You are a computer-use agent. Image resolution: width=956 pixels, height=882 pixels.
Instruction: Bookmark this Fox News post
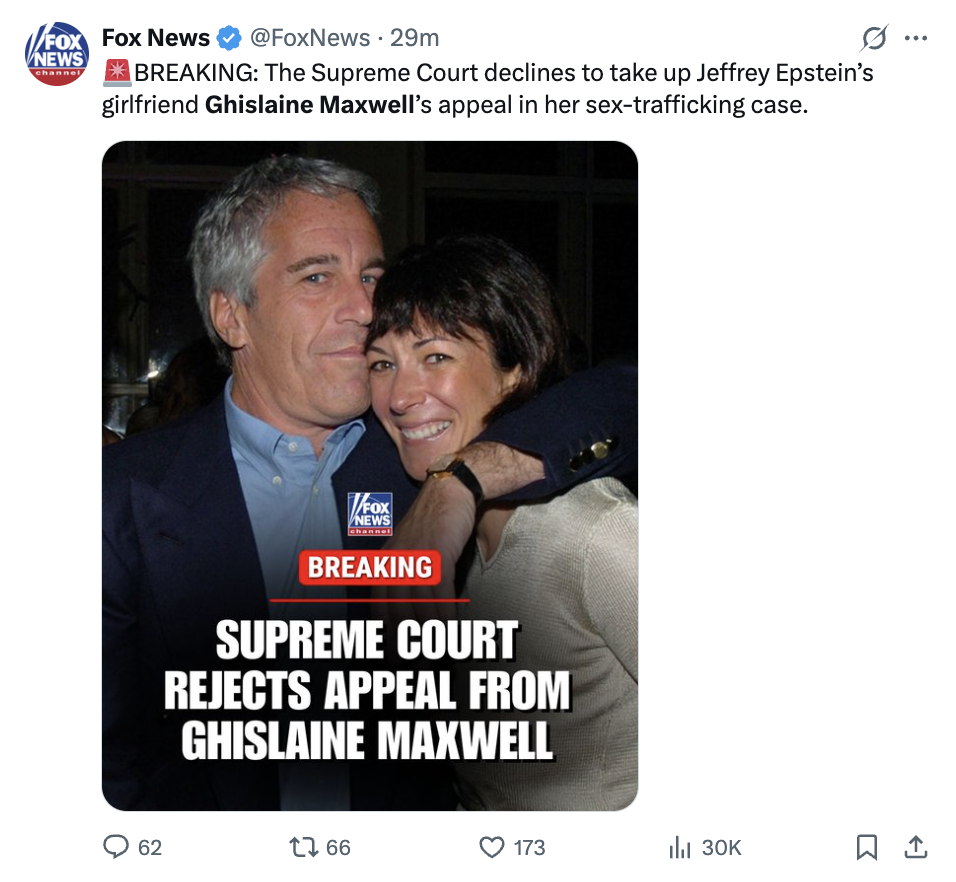tap(867, 847)
